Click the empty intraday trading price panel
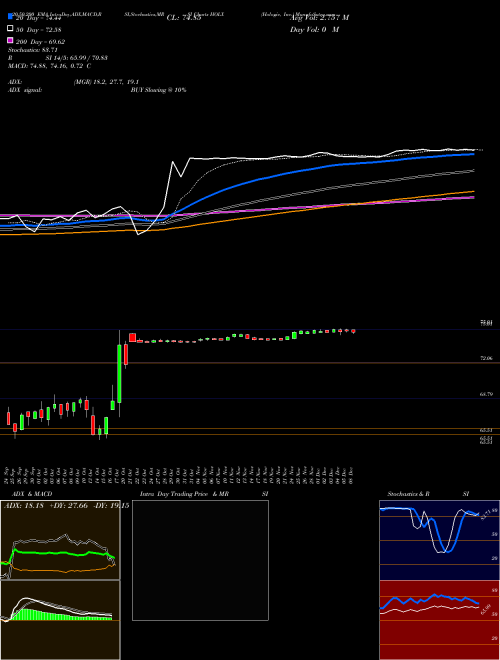The width and height of the screenshot is (500, 660). (x=200, y=560)
